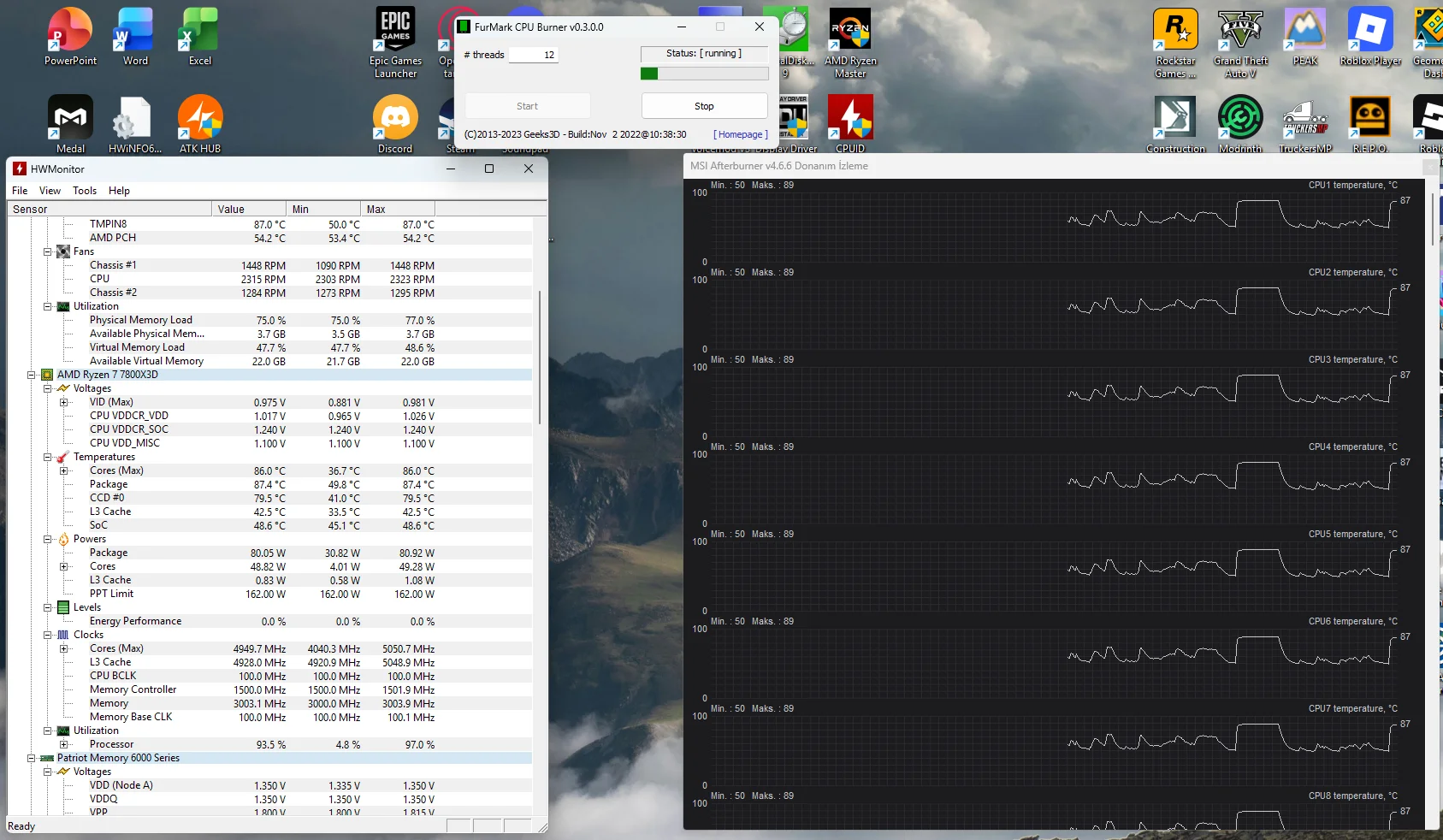The image size is (1443, 840).
Task: Open the Tools menu in HWMonitor
Action: coord(85,191)
